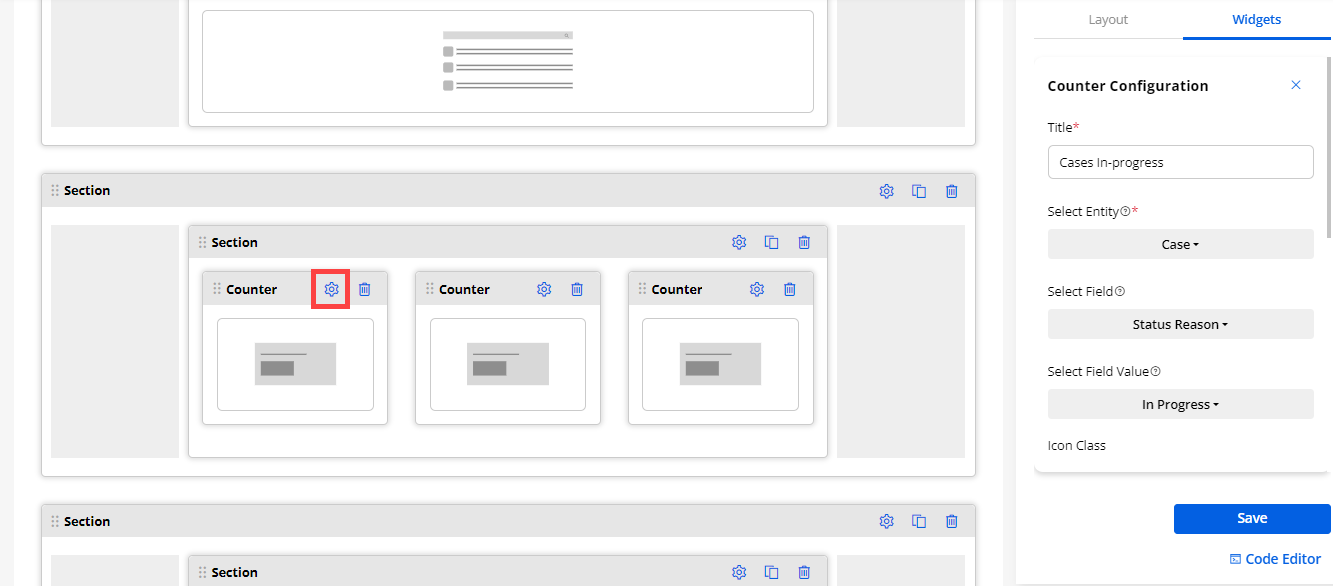Click help icon beside Select Field Value
The width and height of the screenshot is (1333, 586).
(x=1155, y=372)
